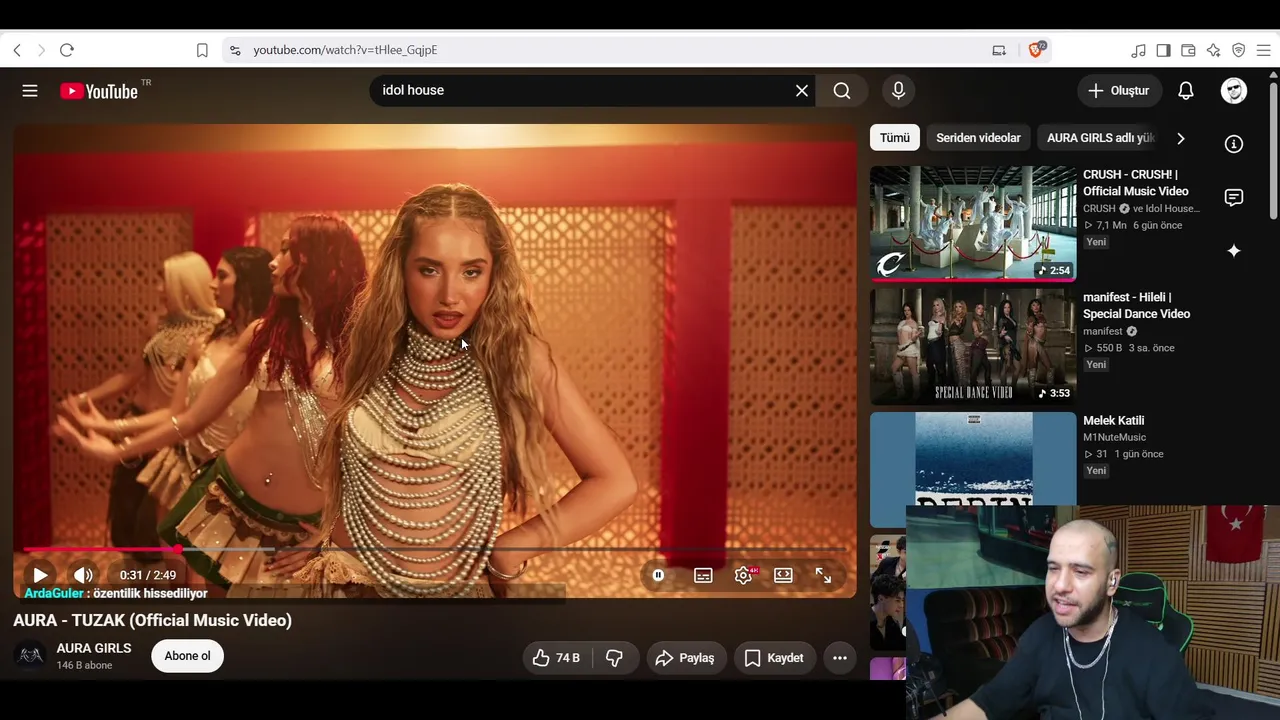Open the 'Melek Katili' video title

click(1113, 421)
